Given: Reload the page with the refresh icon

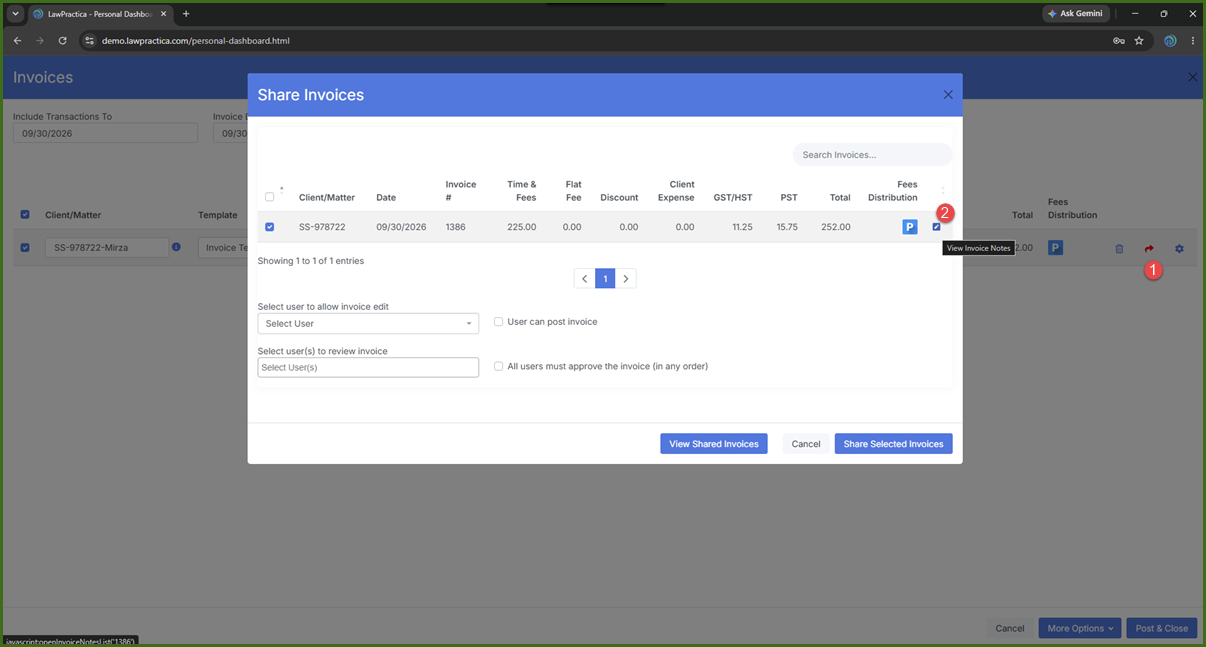Looking at the screenshot, I should tap(62, 41).
